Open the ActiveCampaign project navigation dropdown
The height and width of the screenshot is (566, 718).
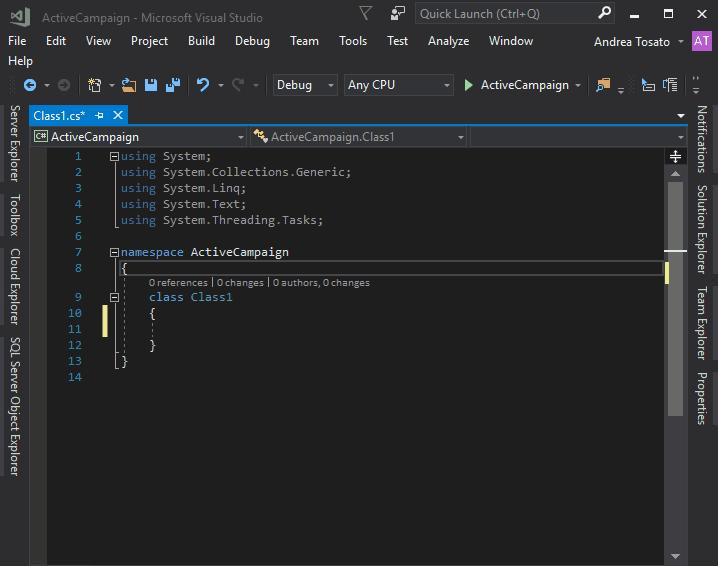[x=139, y=137]
